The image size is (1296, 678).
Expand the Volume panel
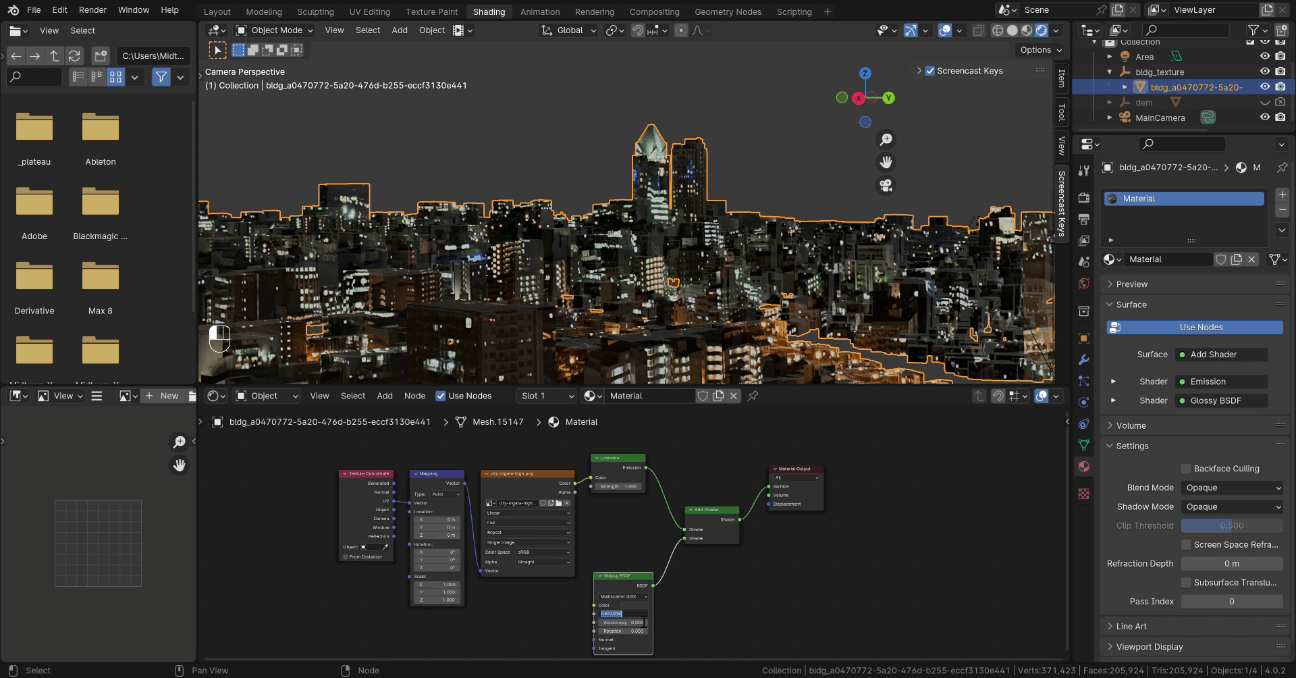(x=1131, y=425)
